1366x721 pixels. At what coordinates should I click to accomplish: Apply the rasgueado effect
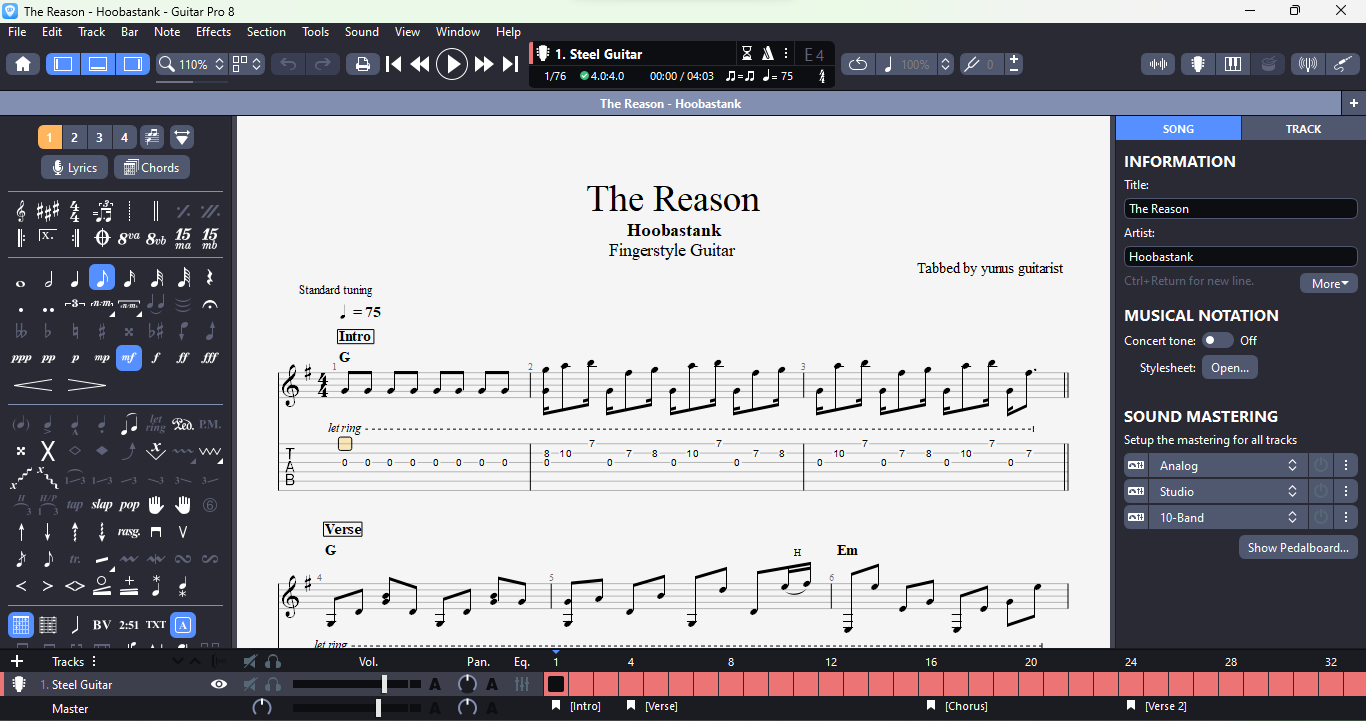pos(129,532)
